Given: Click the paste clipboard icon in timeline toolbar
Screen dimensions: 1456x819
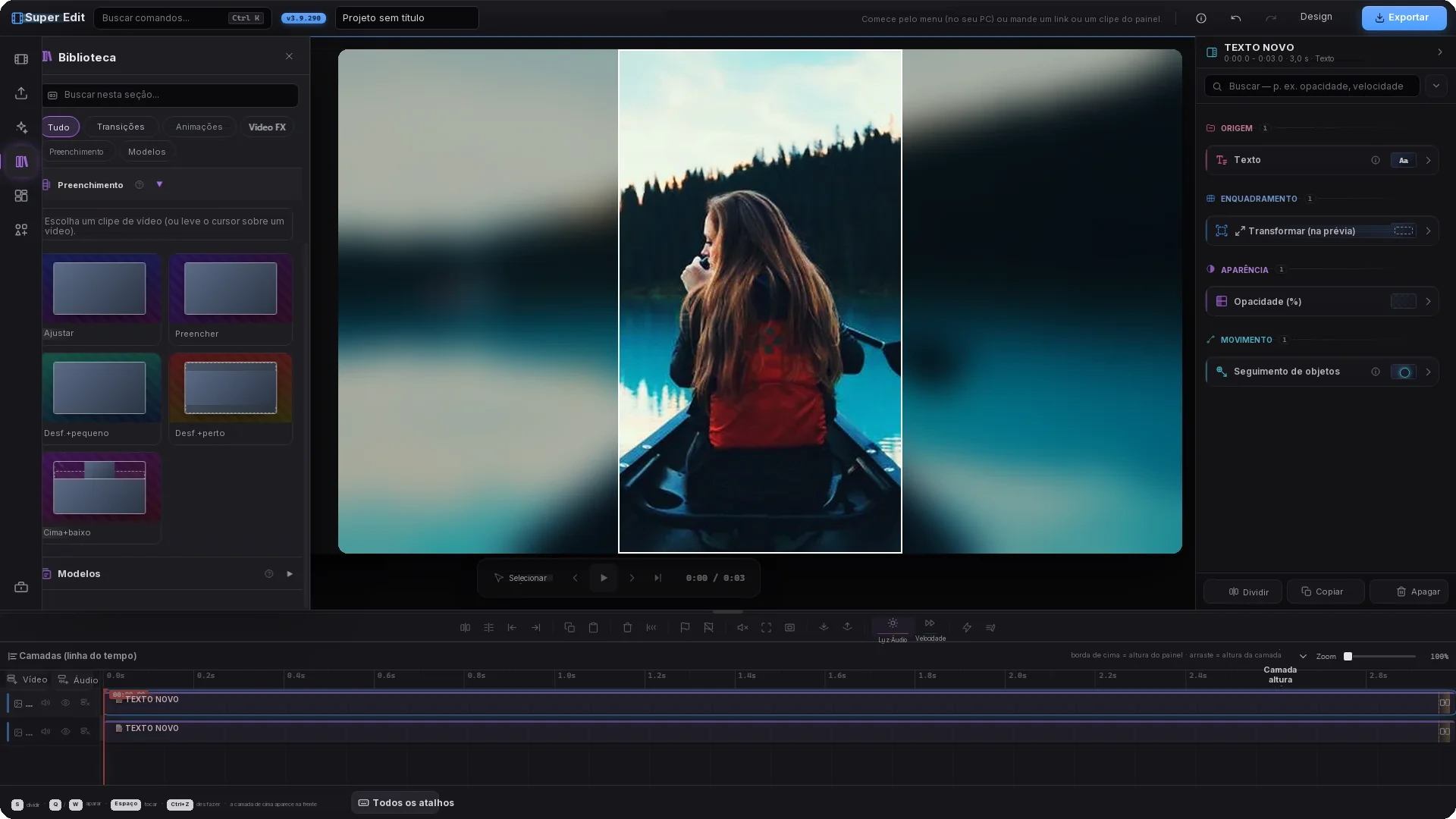Looking at the screenshot, I should (x=593, y=628).
